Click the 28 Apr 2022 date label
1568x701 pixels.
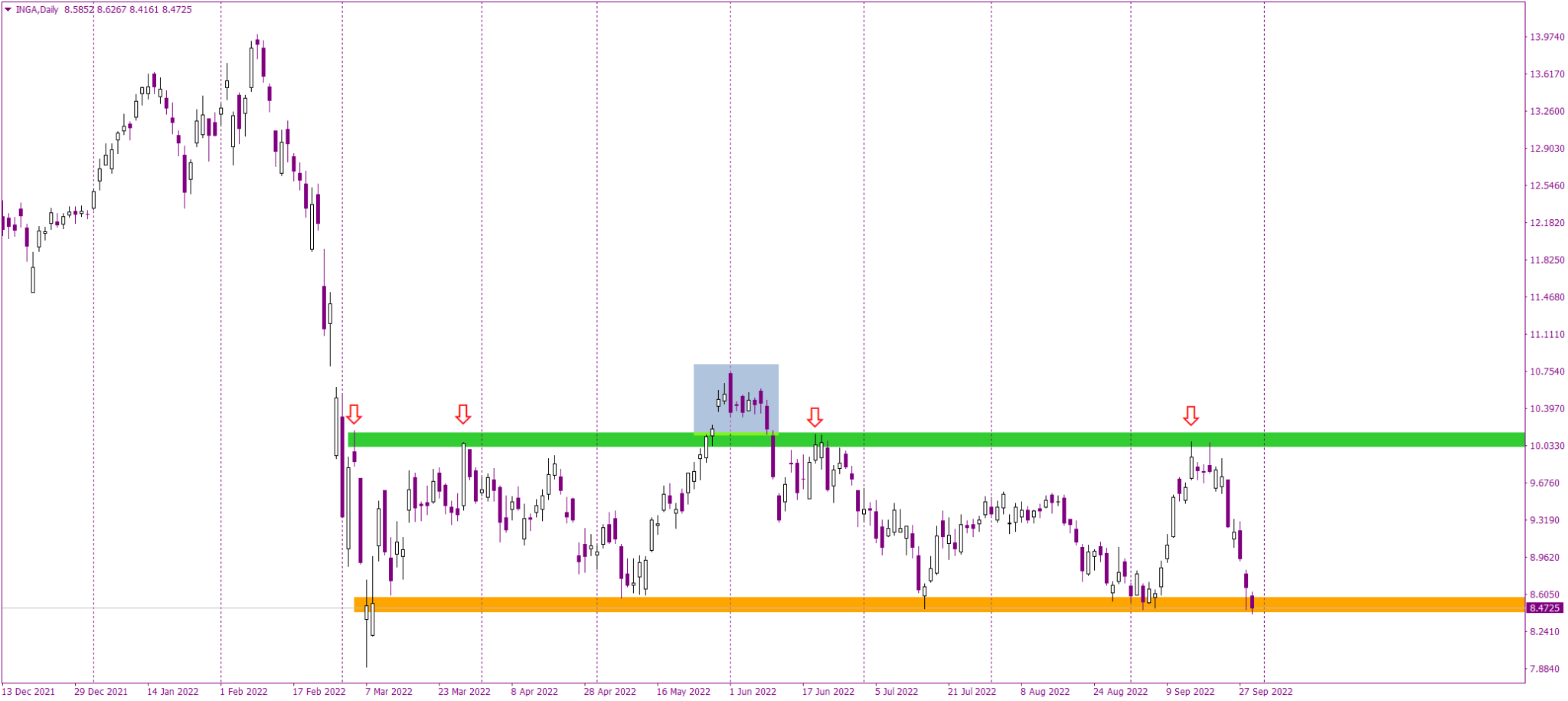click(610, 692)
